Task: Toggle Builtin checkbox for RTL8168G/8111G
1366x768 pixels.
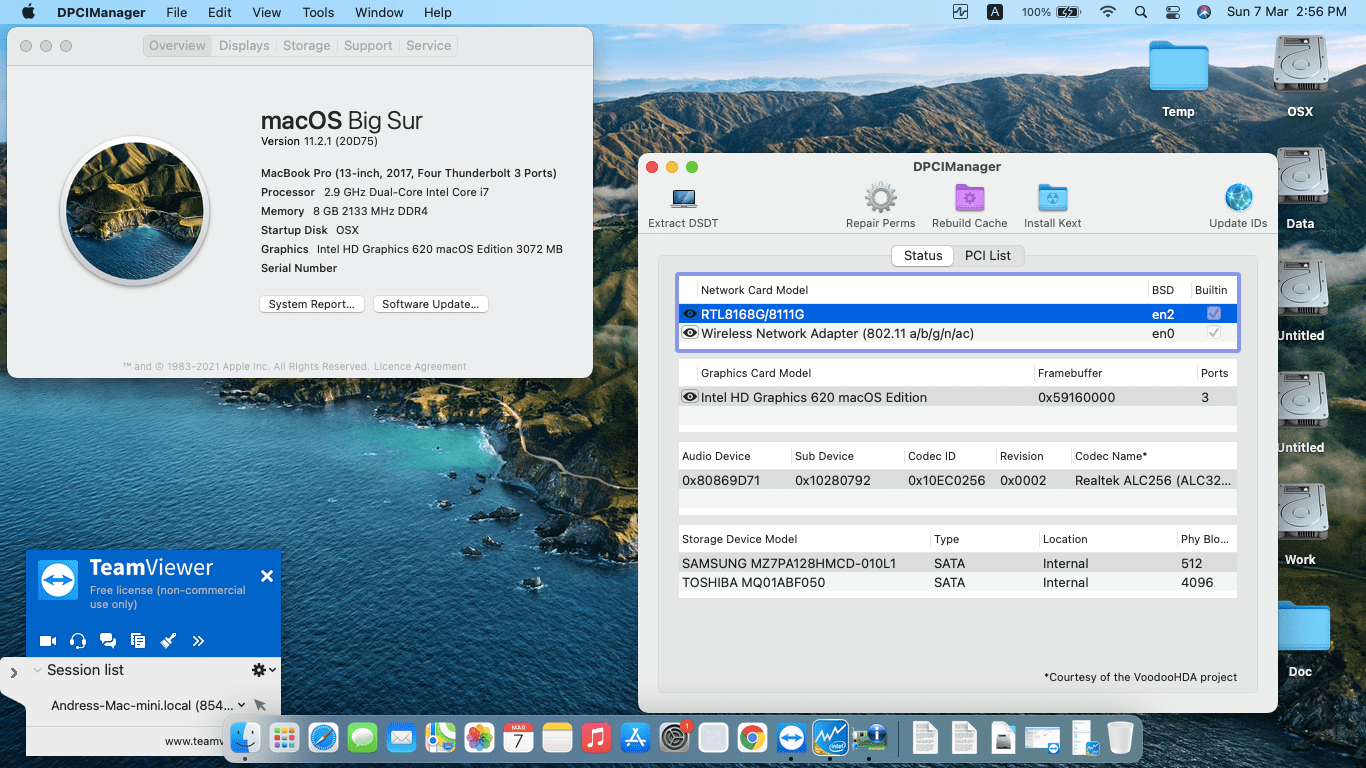Action: [1214, 314]
